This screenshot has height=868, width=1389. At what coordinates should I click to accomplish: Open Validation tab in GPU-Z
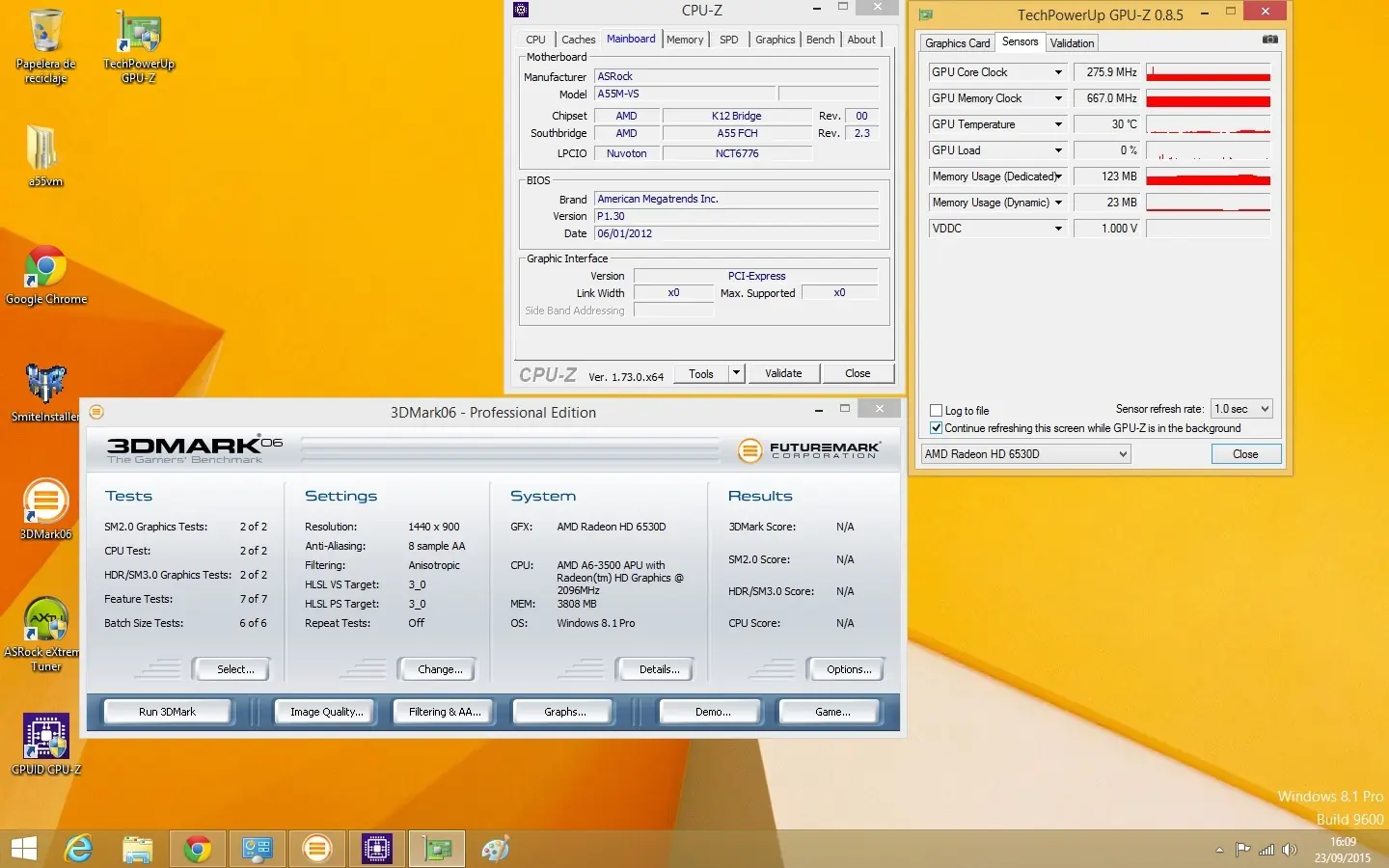pyautogui.click(x=1072, y=43)
